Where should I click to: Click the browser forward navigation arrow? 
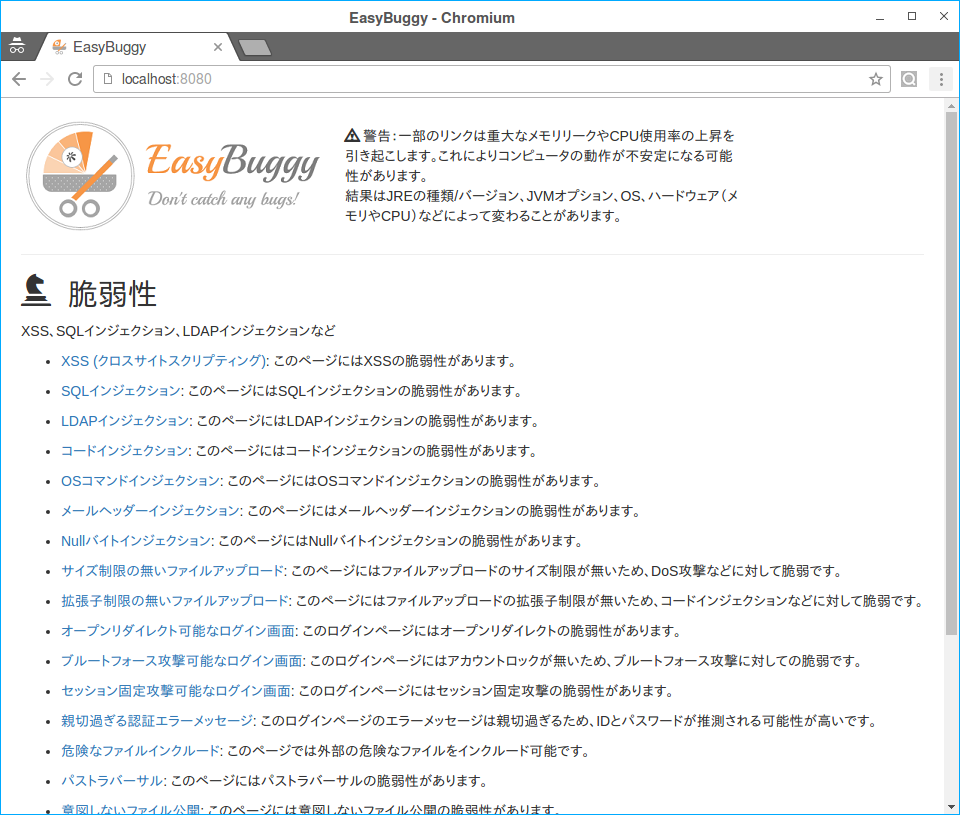pyautogui.click(x=47, y=78)
